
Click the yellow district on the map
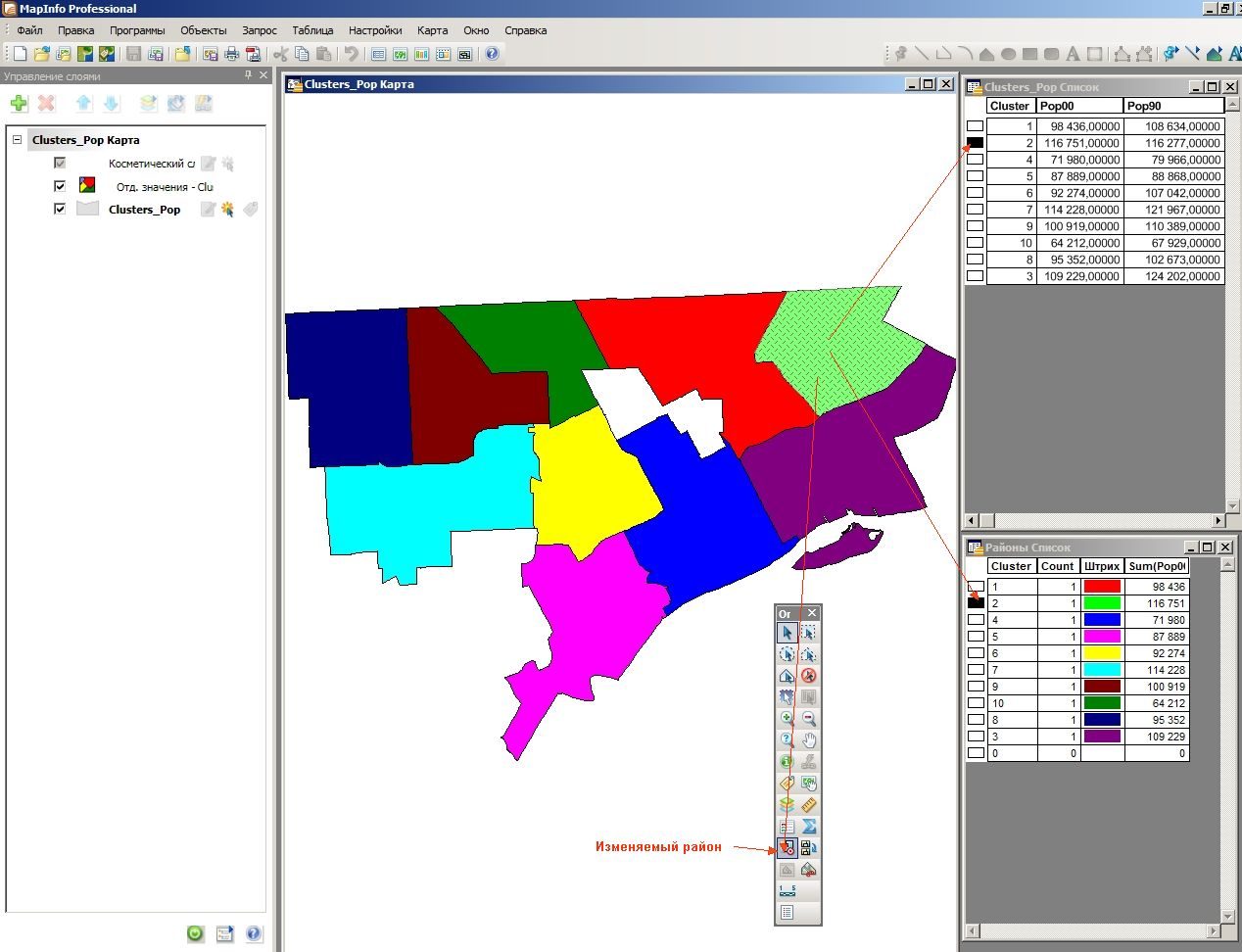point(593,480)
